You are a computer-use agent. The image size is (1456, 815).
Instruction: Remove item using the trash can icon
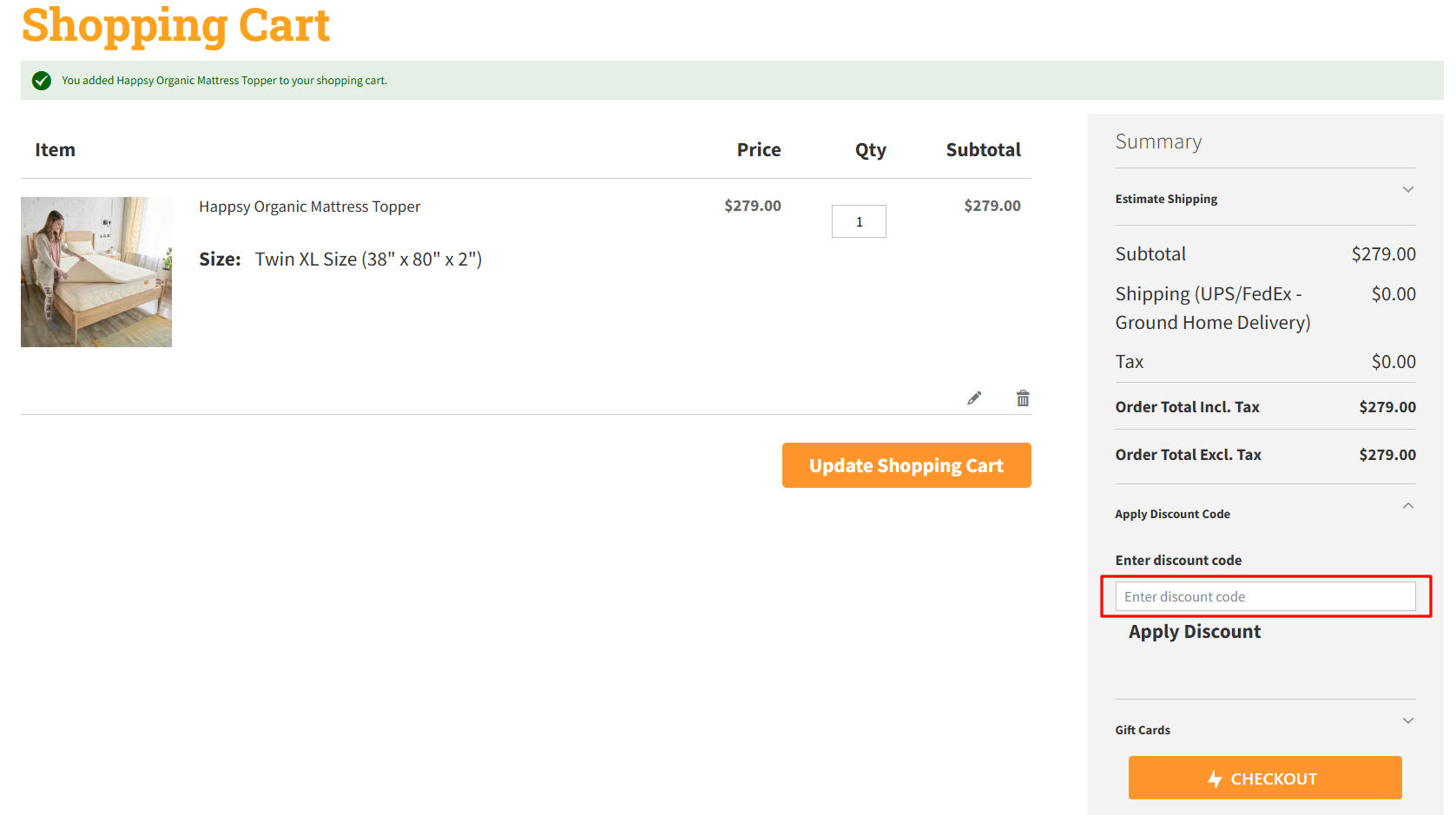click(x=1023, y=398)
